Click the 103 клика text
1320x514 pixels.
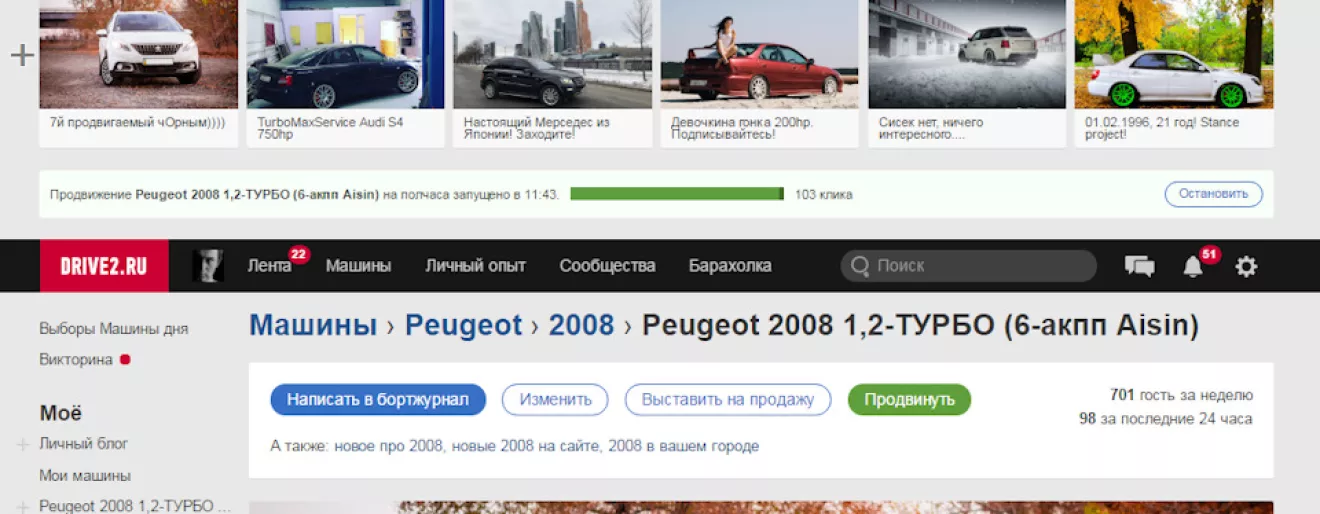coord(824,195)
